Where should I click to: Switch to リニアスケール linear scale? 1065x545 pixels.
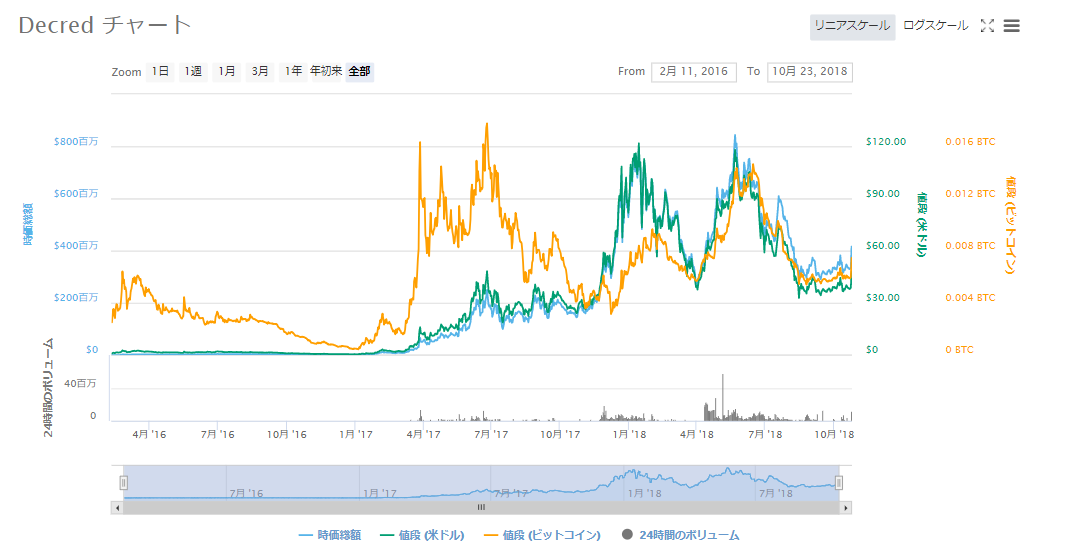[x=851, y=26]
